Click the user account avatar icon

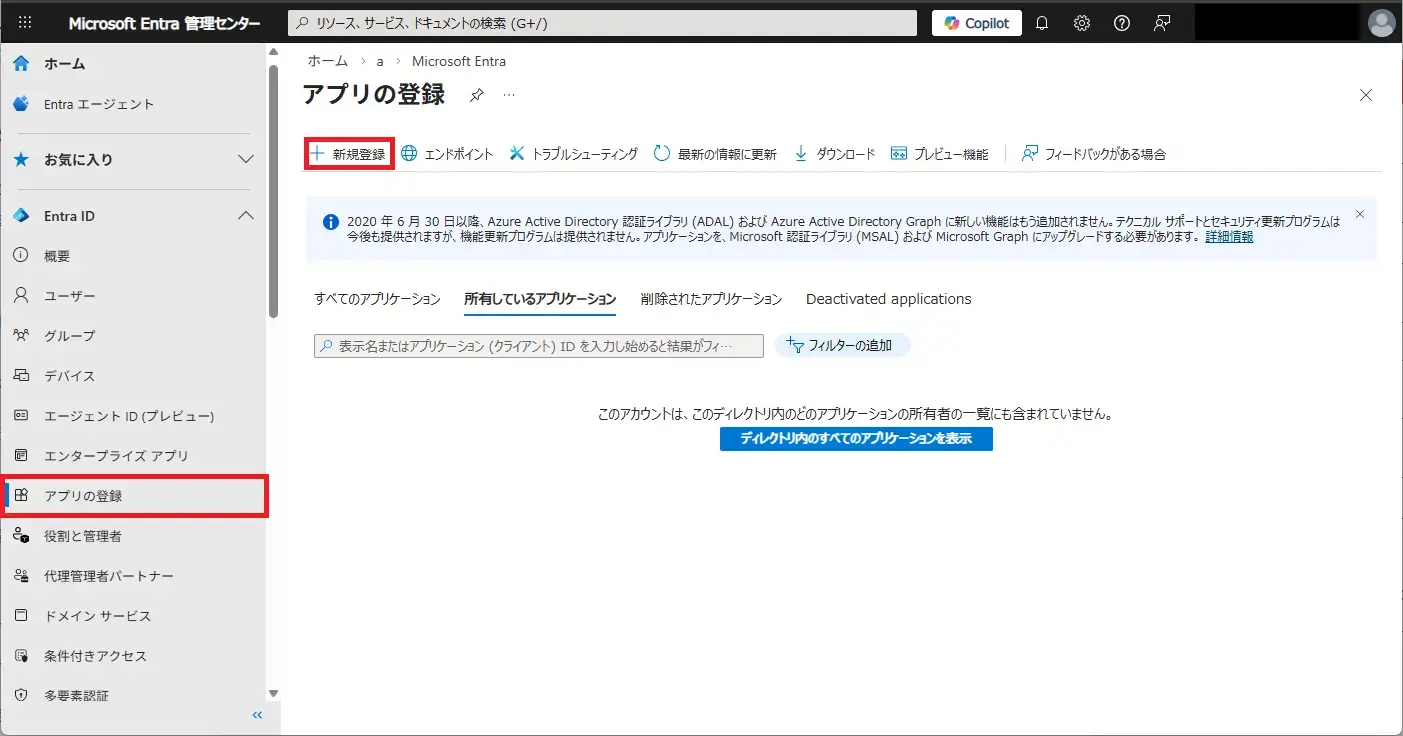[x=1381, y=23]
